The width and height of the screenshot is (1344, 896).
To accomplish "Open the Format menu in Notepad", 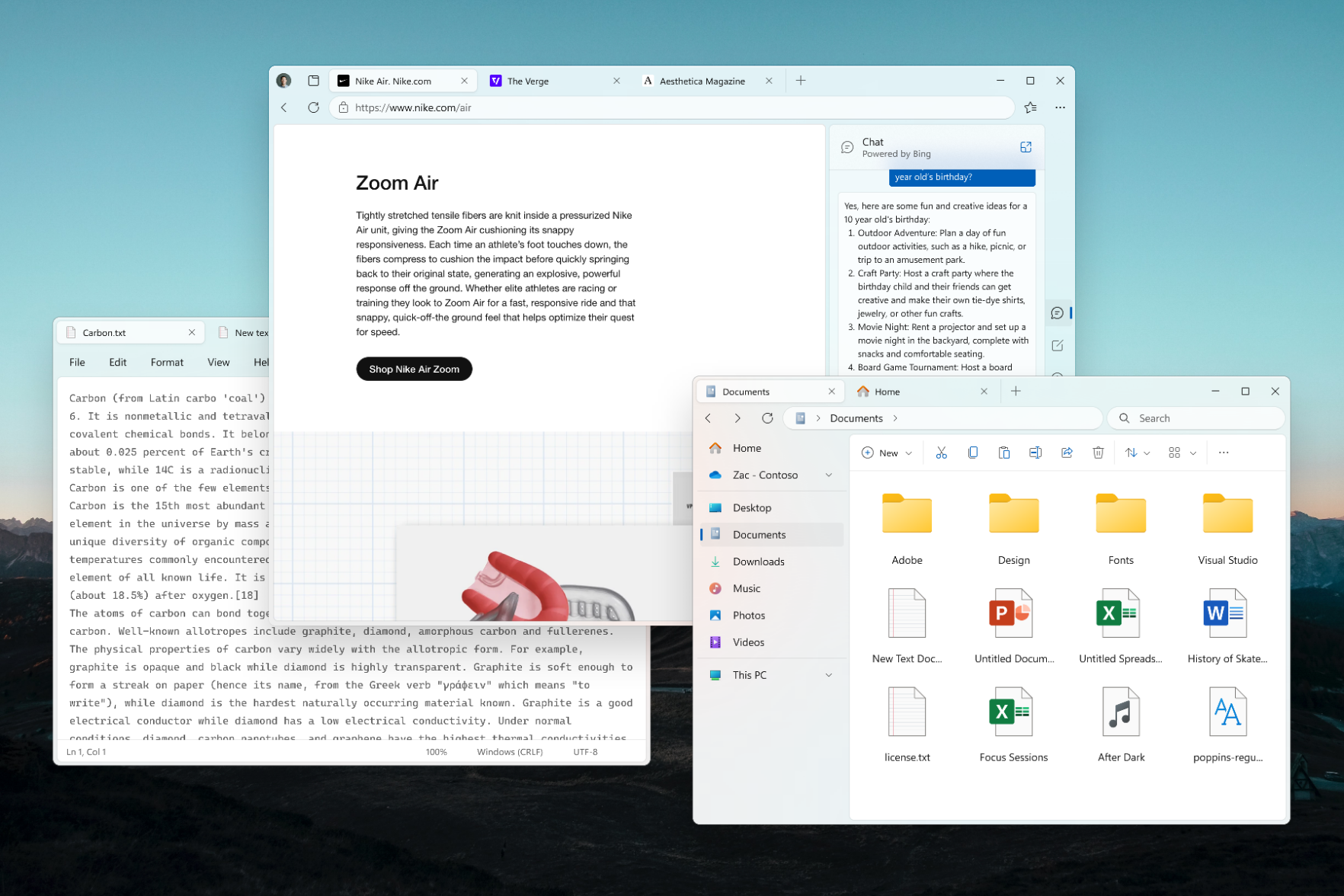I will pyautogui.click(x=167, y=363).
